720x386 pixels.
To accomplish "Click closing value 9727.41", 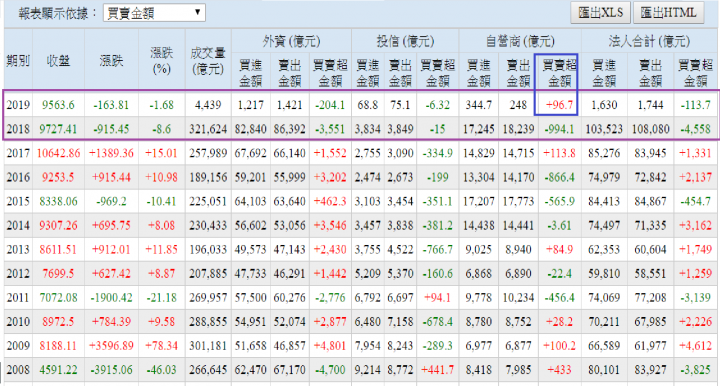I will [x=58, y=129].
